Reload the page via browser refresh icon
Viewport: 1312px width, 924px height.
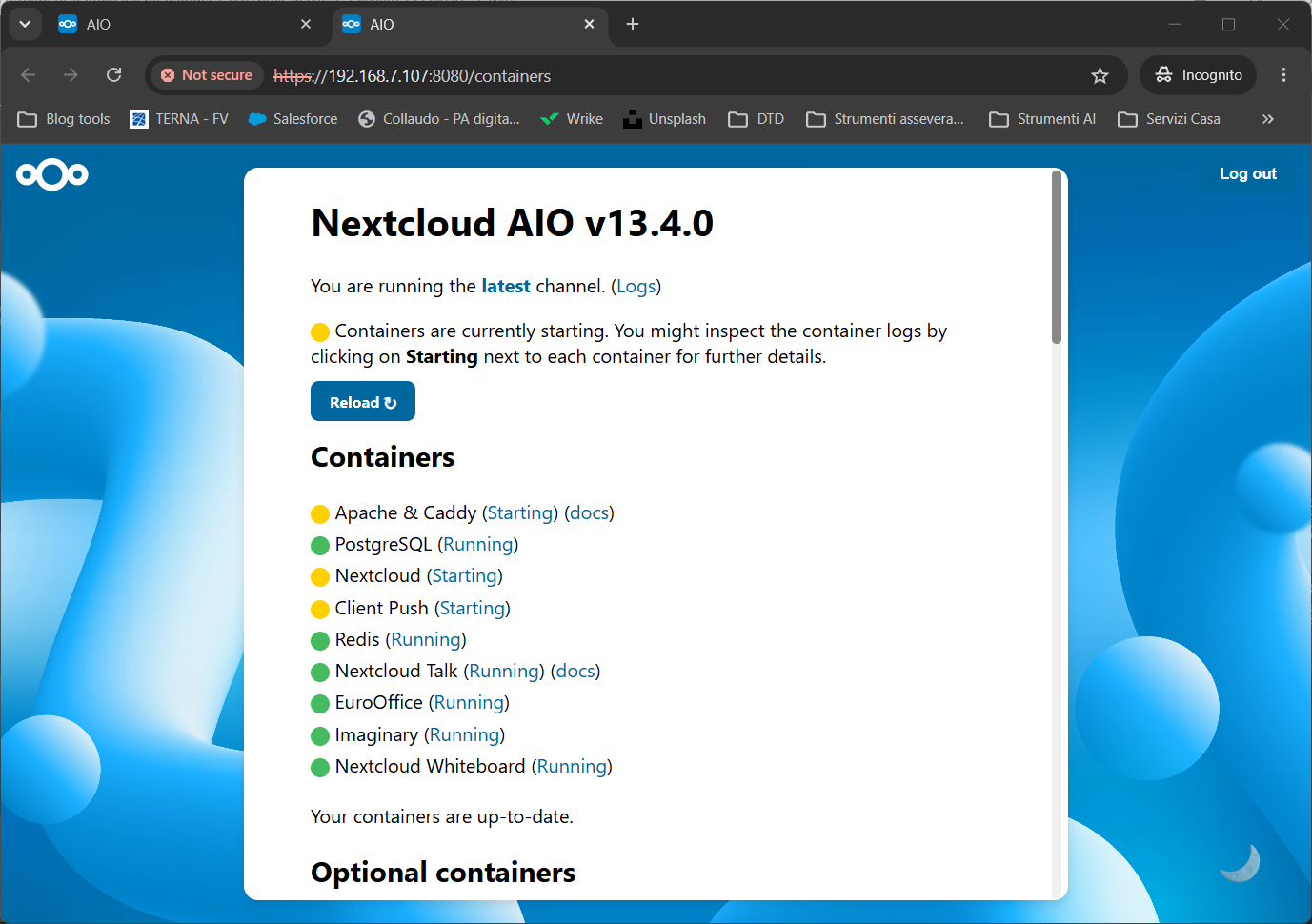pyautogui.click(x=113, y=75)
